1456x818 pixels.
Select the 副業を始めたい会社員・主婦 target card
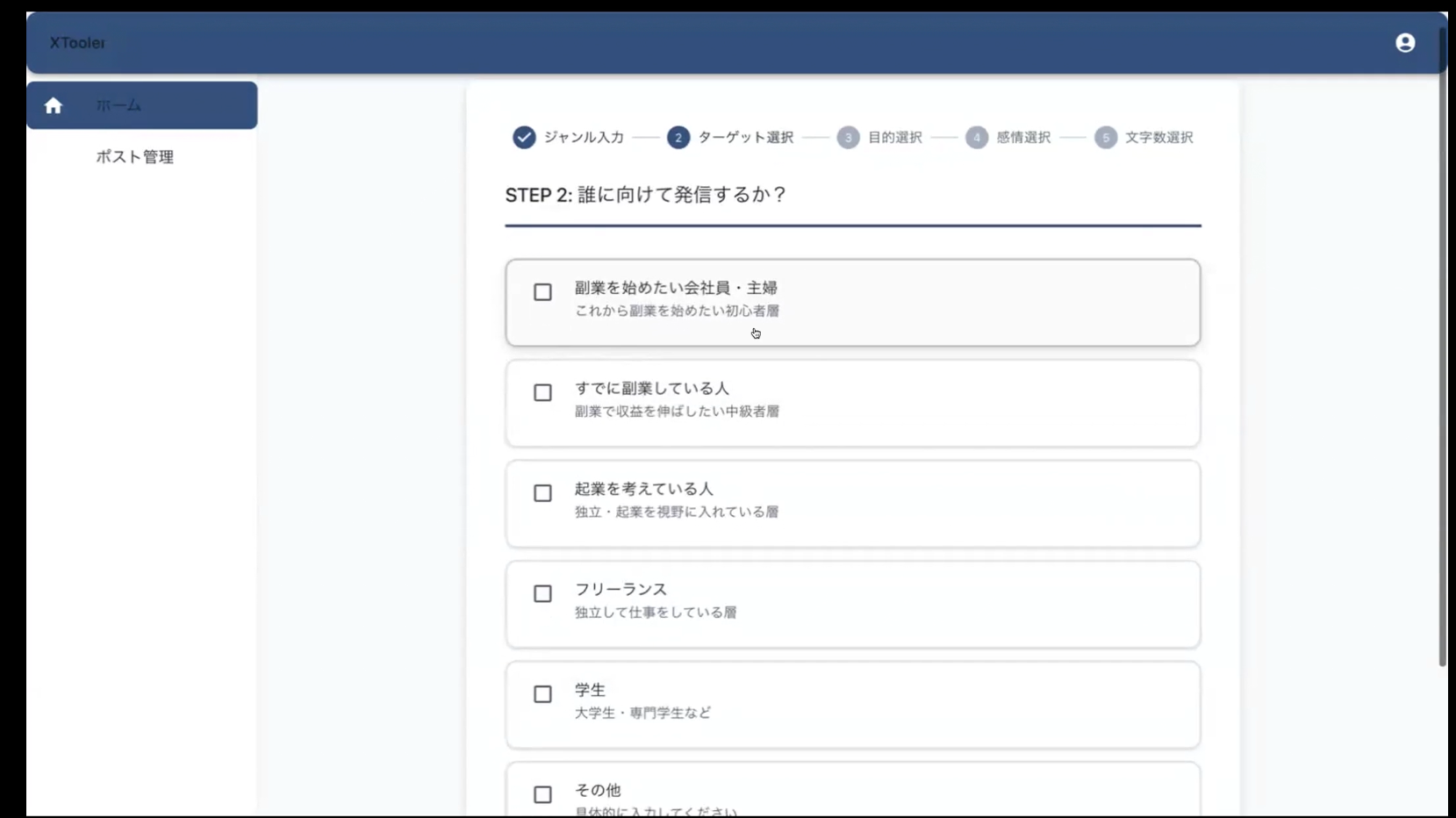tap(852, 302)
